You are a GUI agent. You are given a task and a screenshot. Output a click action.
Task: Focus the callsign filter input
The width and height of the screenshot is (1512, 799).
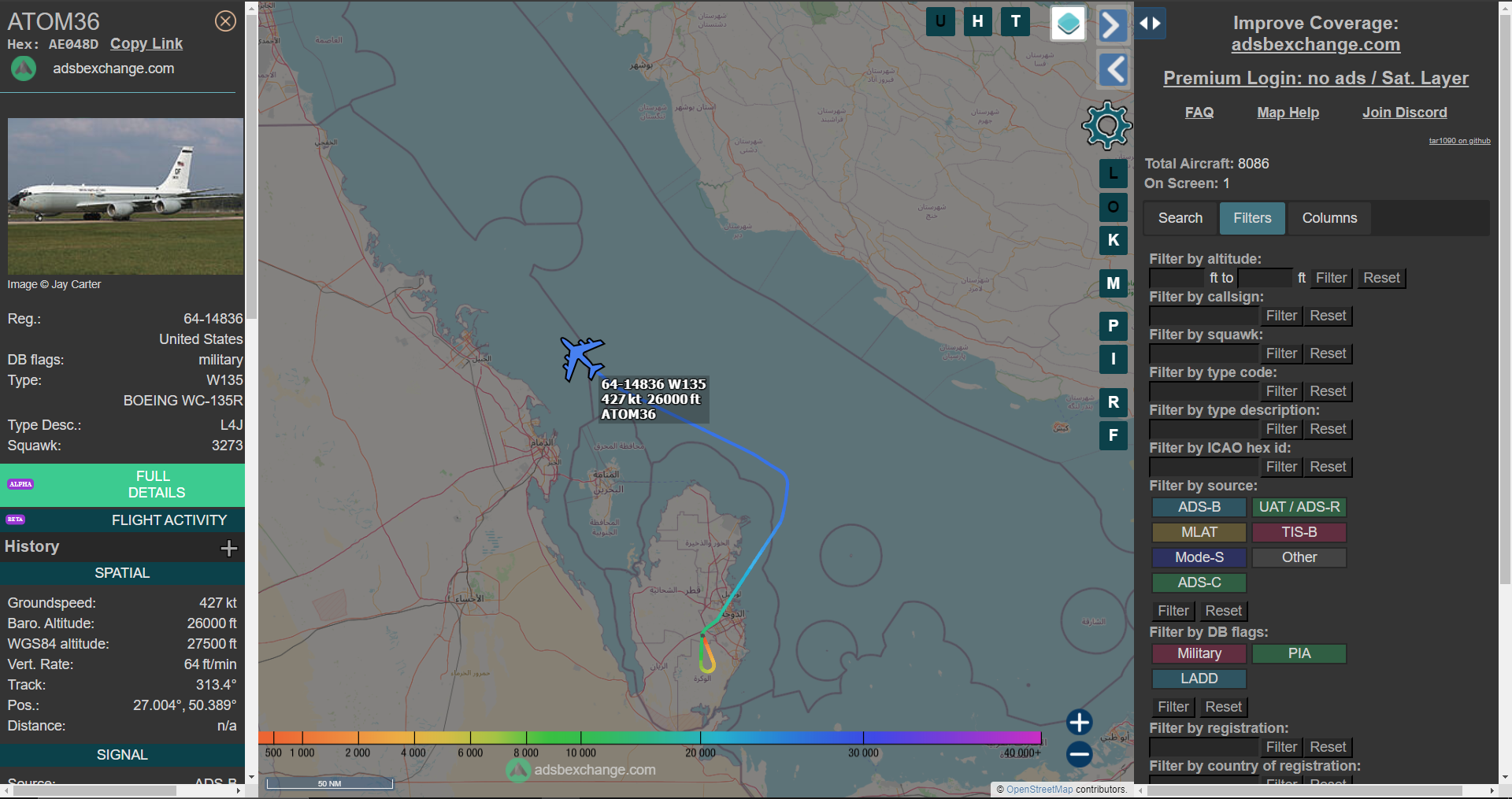tap(1203, 316)
